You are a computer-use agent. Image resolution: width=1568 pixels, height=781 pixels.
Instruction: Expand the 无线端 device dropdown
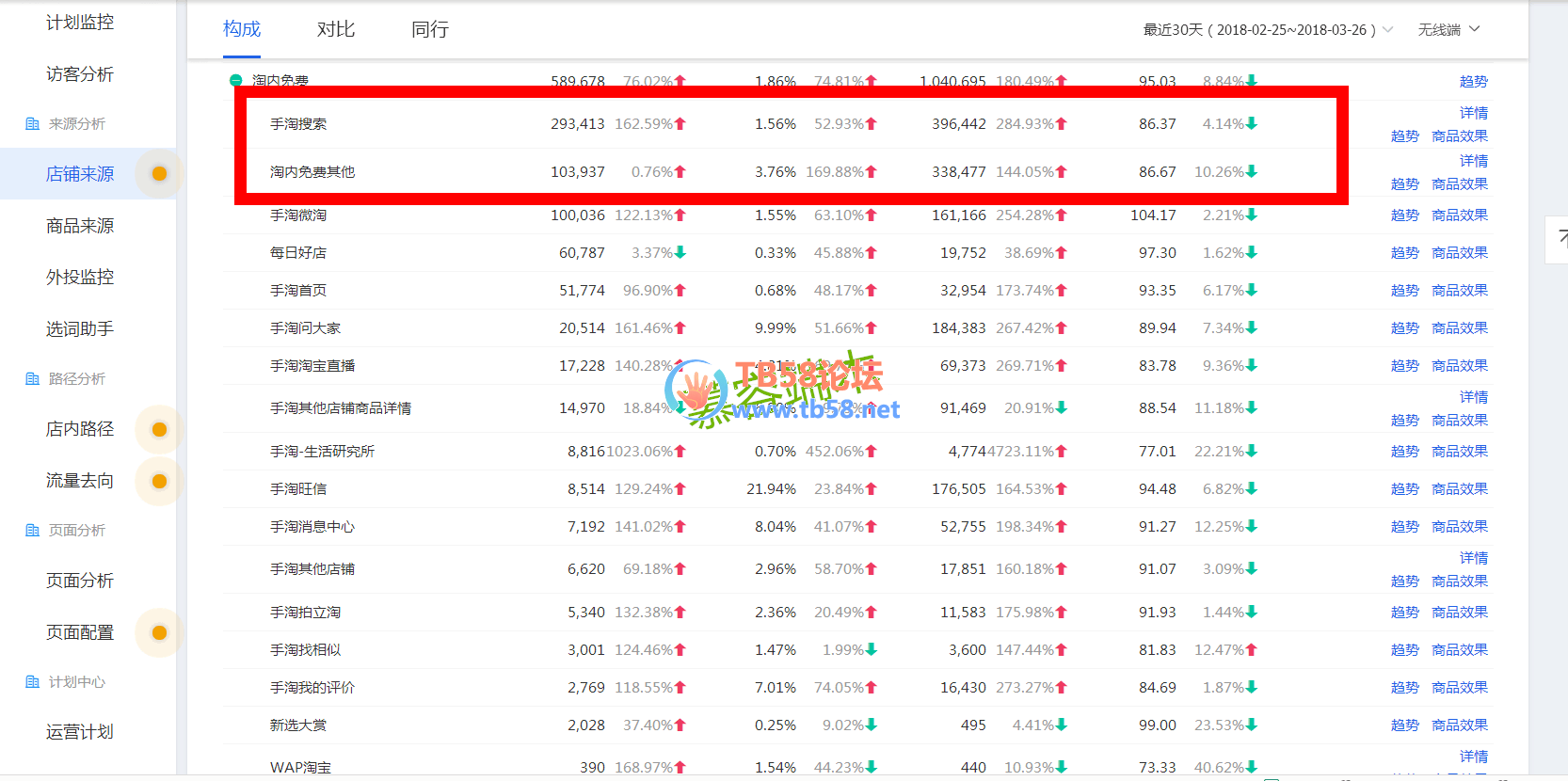click(1448, 30)
